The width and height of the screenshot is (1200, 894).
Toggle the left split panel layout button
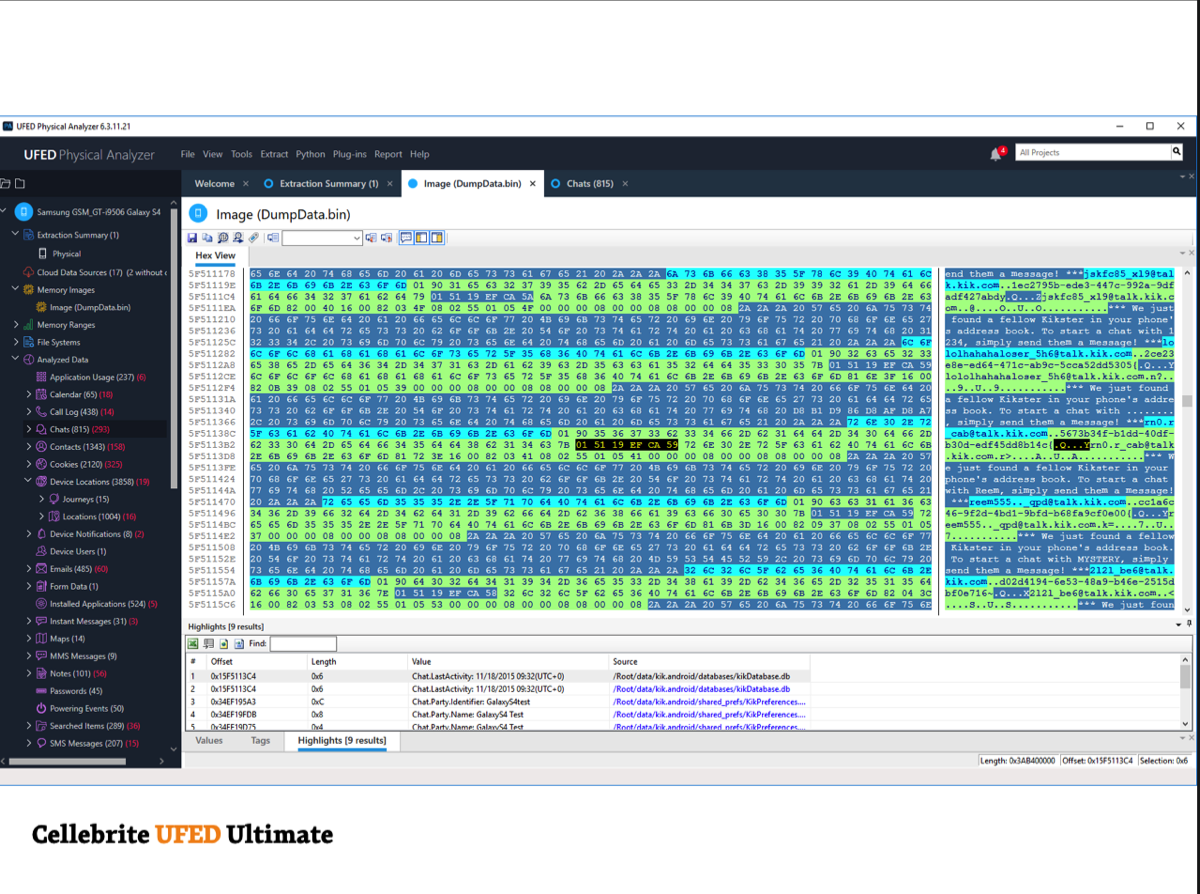click(422, 238)
